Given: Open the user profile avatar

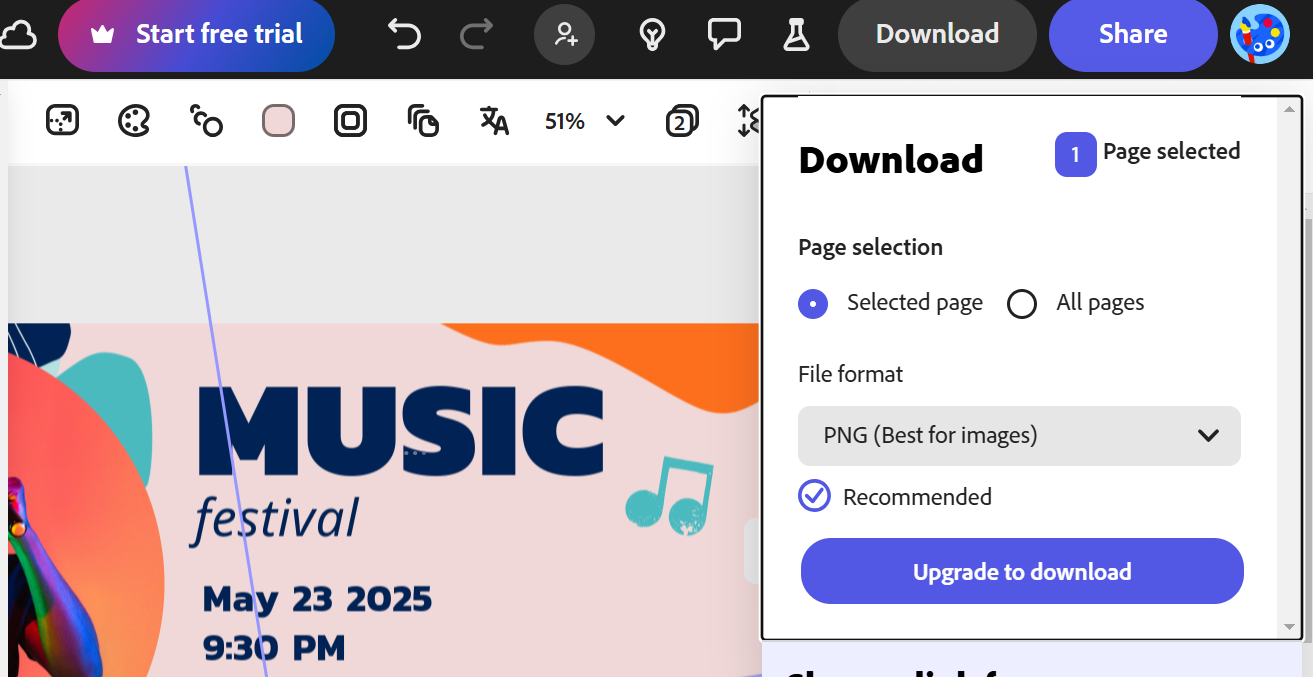Looking at the screenshot, I should [1259, 34].
